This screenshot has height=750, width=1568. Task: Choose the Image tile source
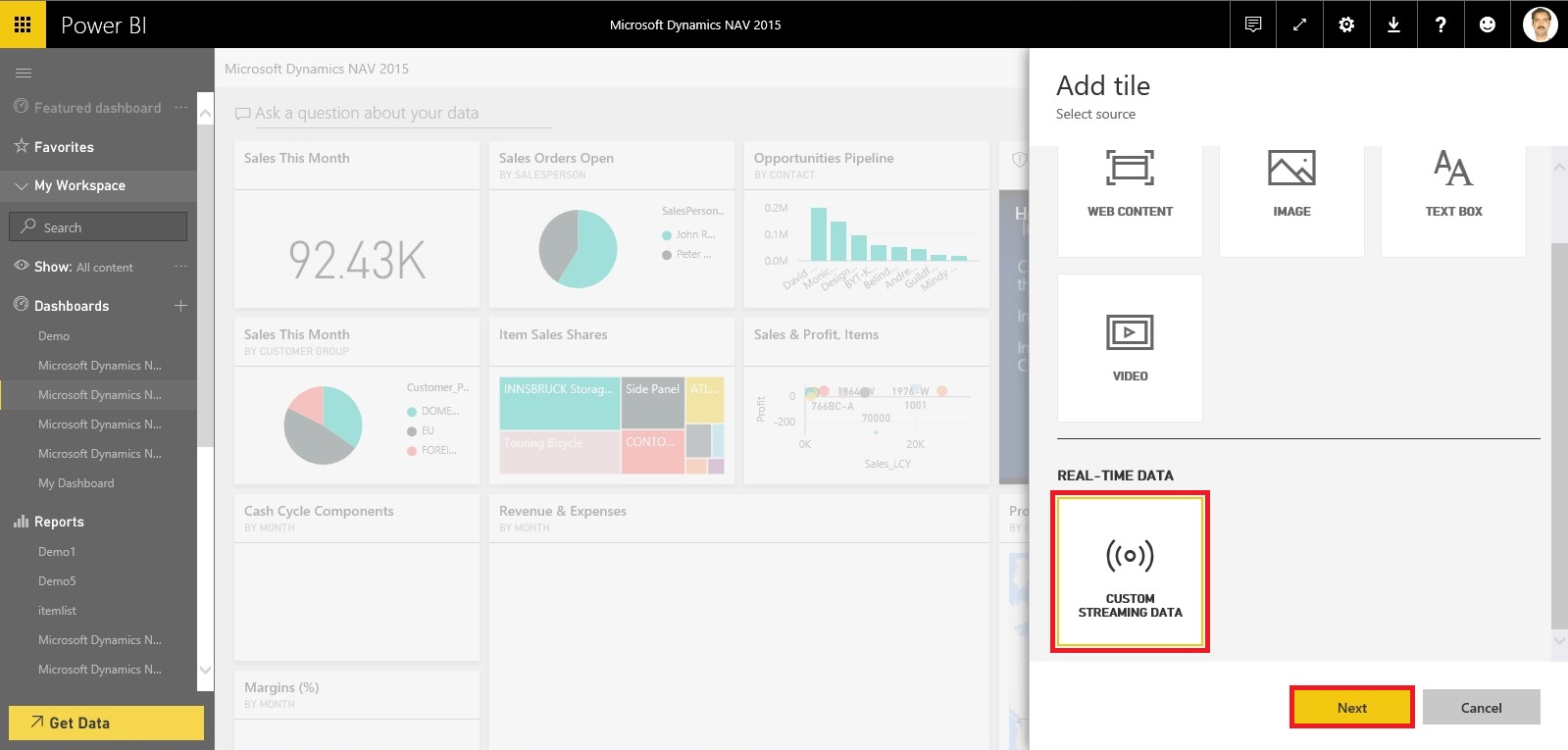1291,186
